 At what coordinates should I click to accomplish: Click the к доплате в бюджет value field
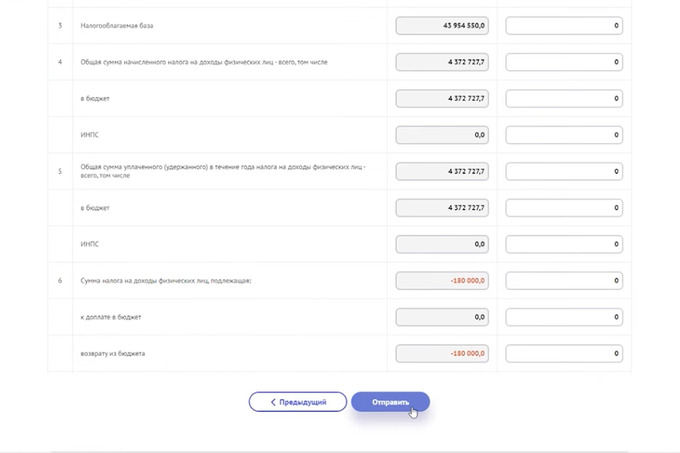tap(442, 317)
